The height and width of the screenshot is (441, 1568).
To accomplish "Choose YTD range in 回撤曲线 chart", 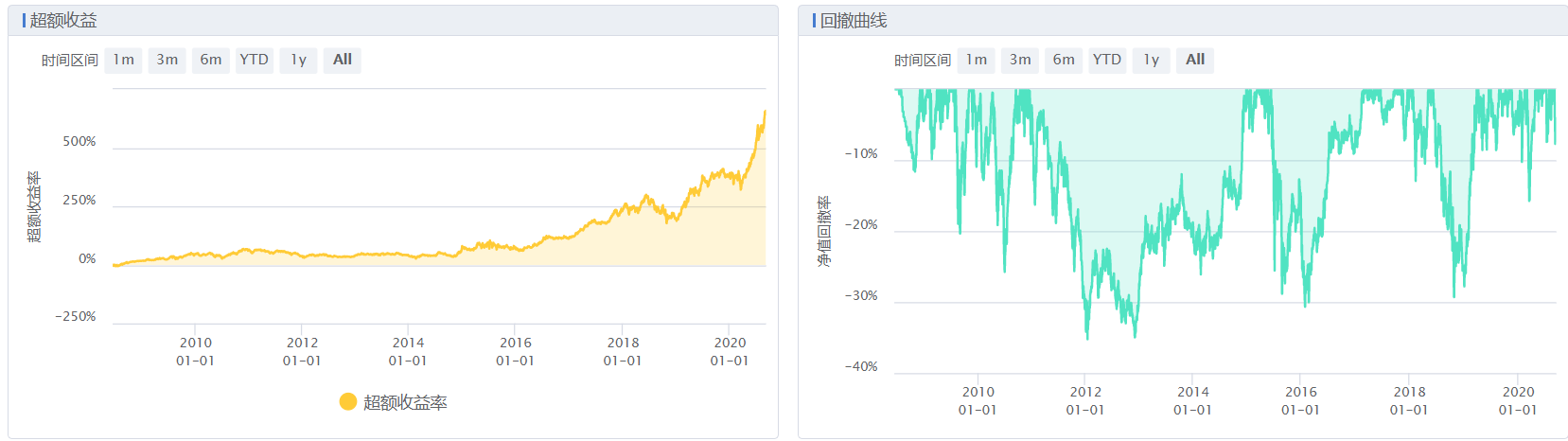I will 1107,60.
